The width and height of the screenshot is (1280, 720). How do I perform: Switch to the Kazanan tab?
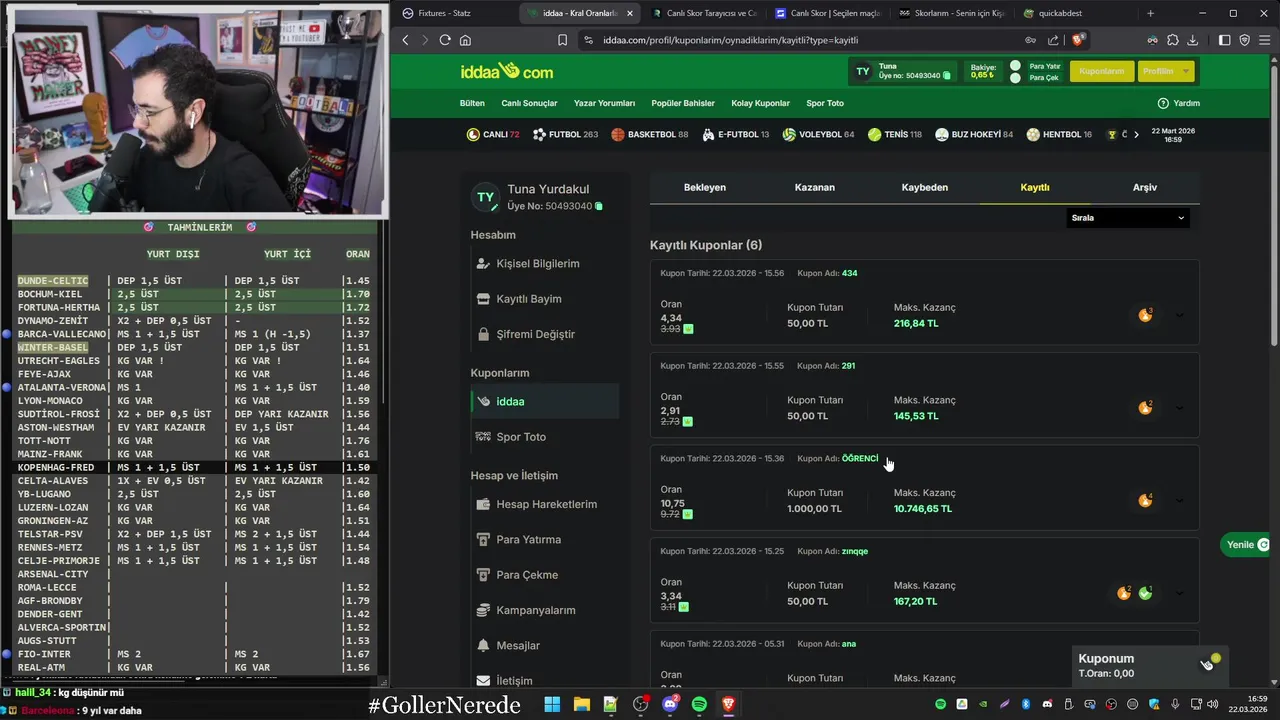tap(815, 187)
